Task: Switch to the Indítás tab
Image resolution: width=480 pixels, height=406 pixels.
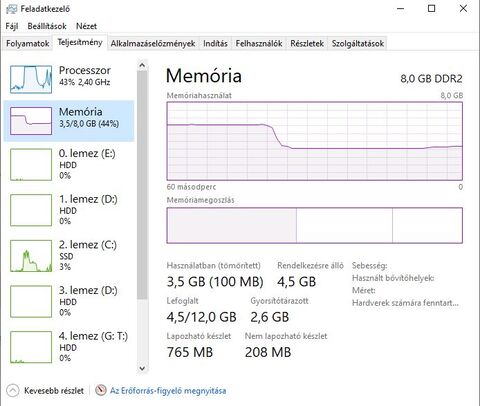Action: point(215,43)
